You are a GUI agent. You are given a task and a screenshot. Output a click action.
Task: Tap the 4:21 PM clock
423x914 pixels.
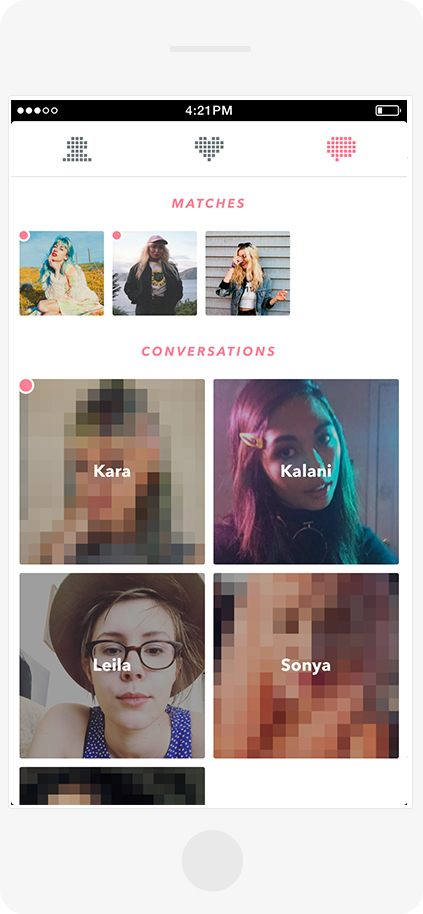click(209, 110)
